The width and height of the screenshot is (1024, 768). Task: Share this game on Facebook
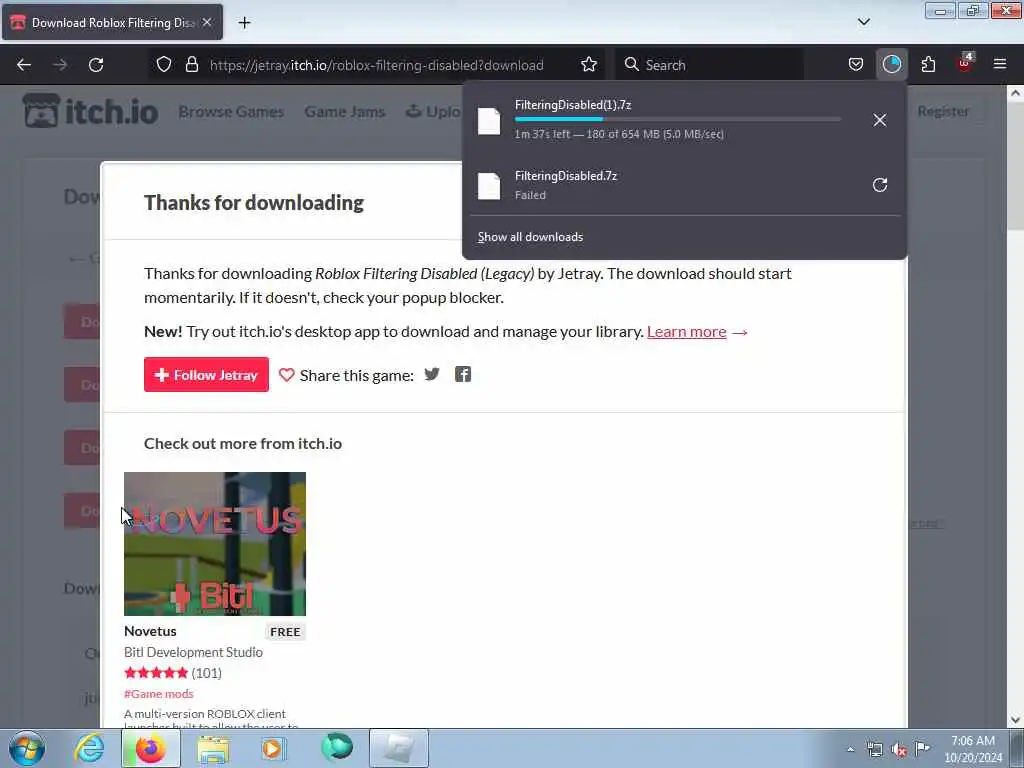point(463,374)
